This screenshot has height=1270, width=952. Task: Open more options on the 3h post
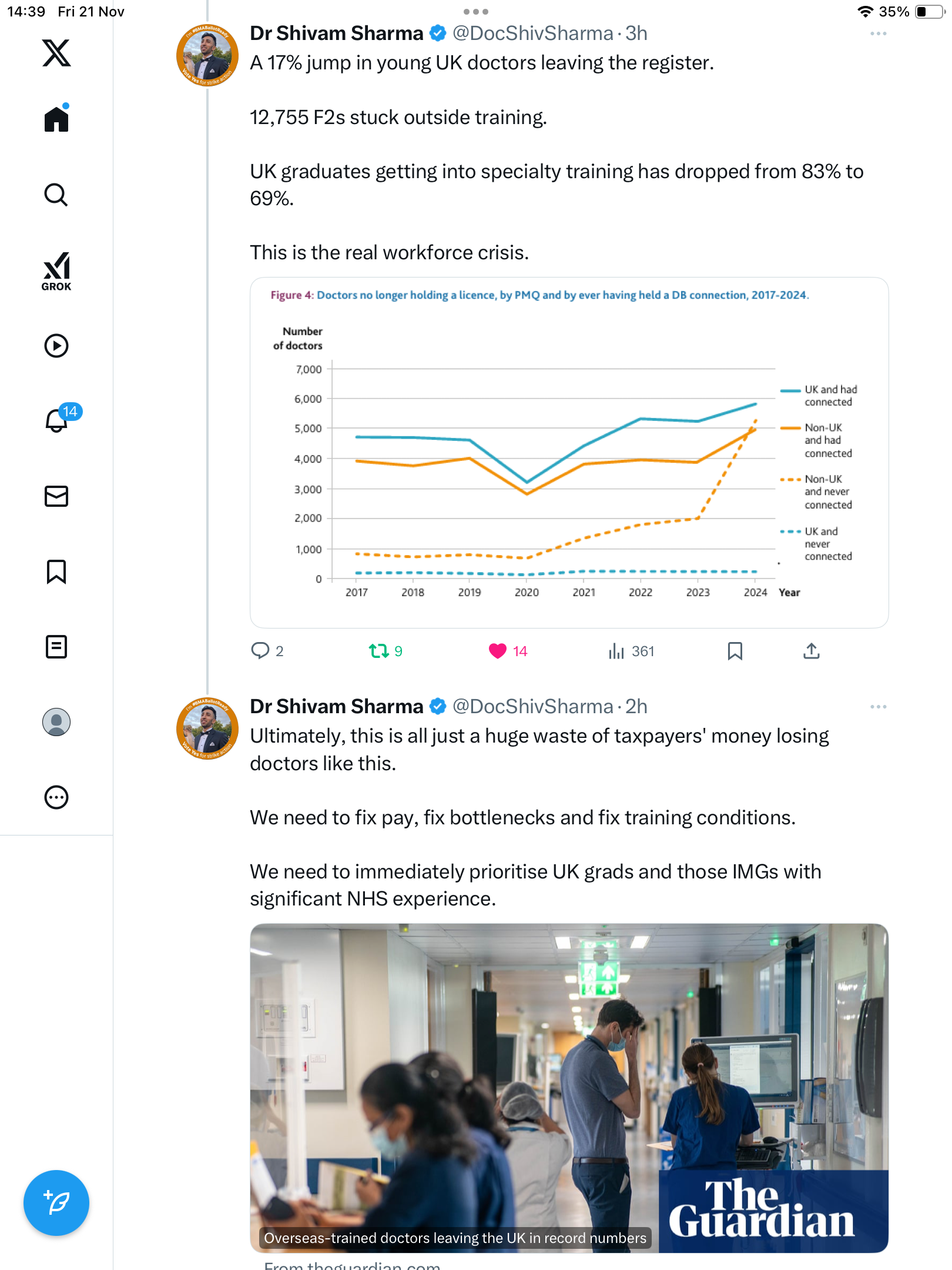tap(878, 34)
